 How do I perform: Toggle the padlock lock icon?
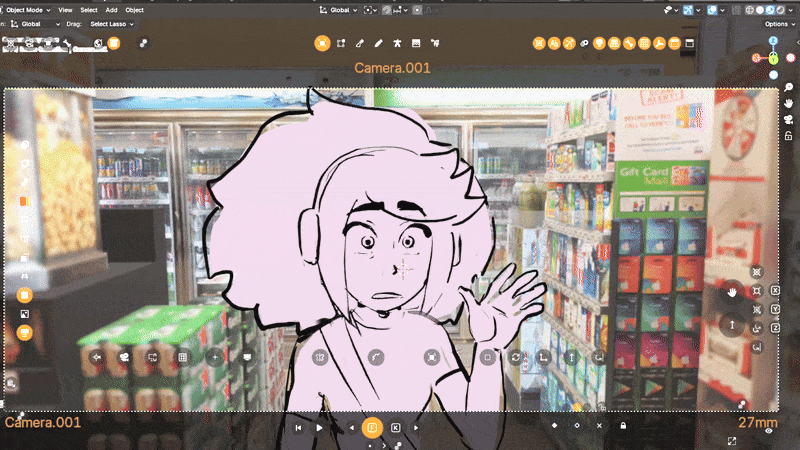(623, 425)
